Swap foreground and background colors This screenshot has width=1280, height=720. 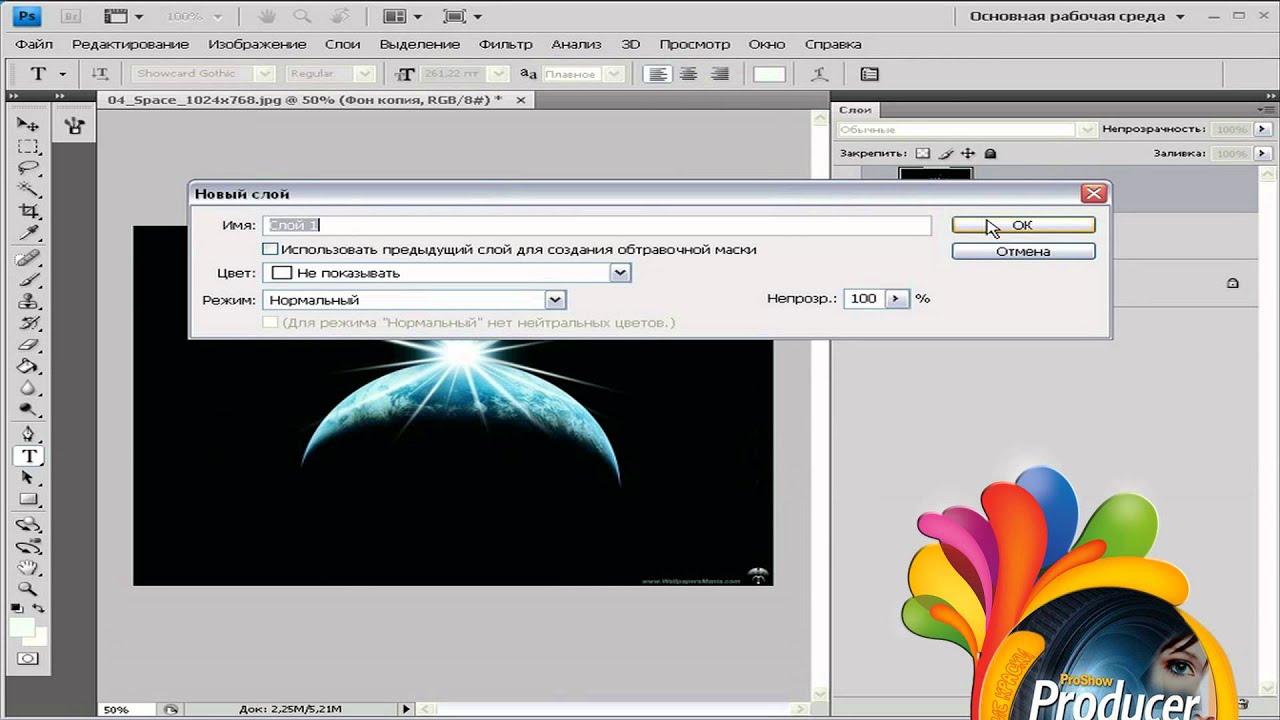[38, 608]
